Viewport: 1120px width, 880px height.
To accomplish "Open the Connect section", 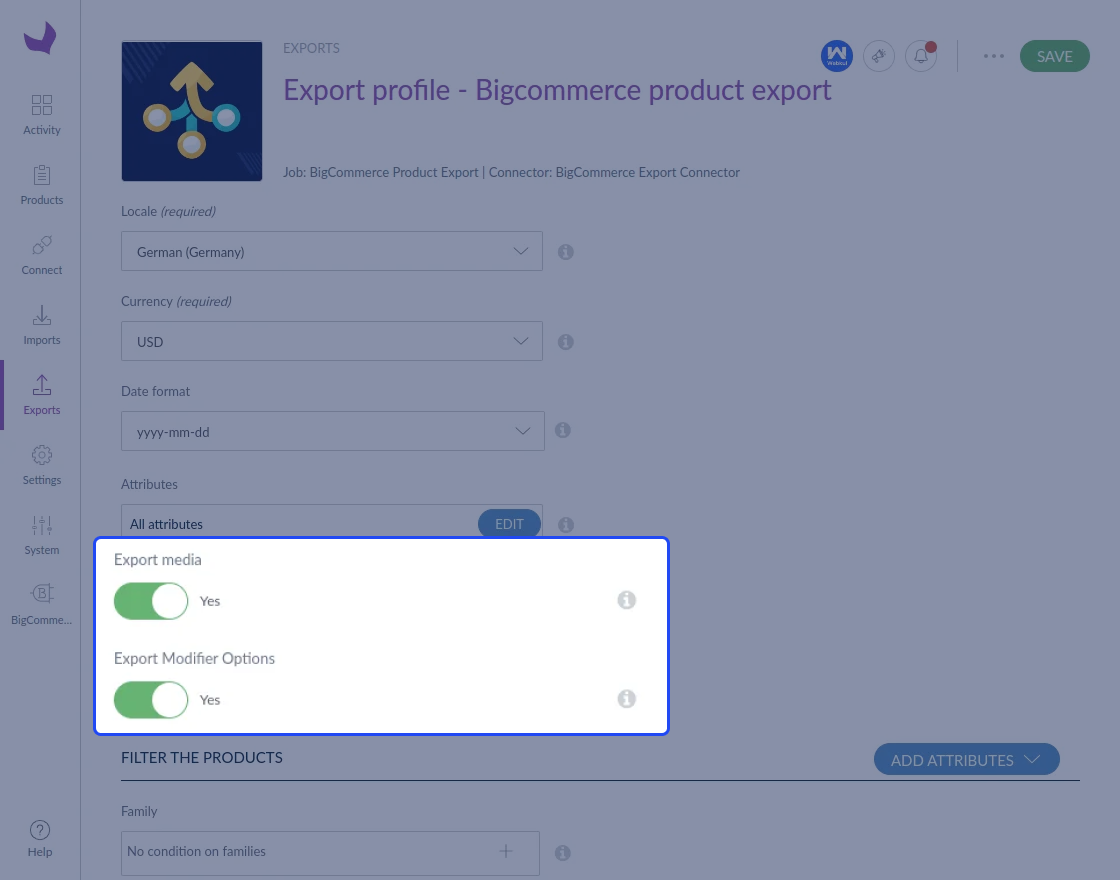I will point(41,255).
